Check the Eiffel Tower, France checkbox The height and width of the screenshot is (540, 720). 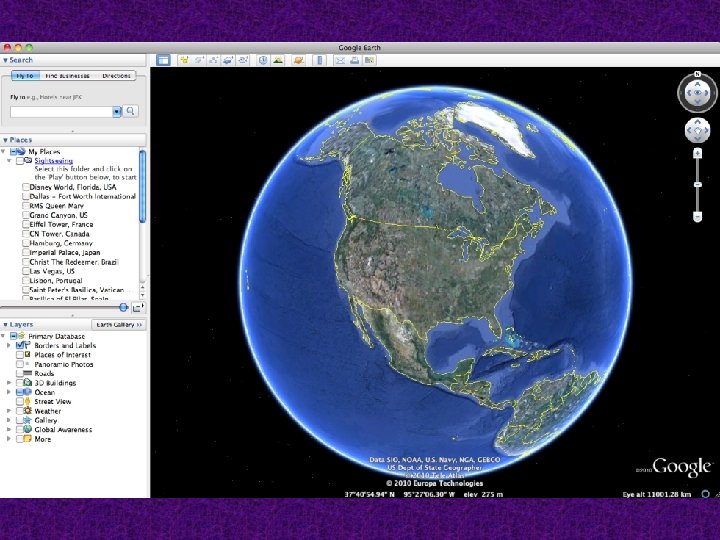[x=26, y=225]
